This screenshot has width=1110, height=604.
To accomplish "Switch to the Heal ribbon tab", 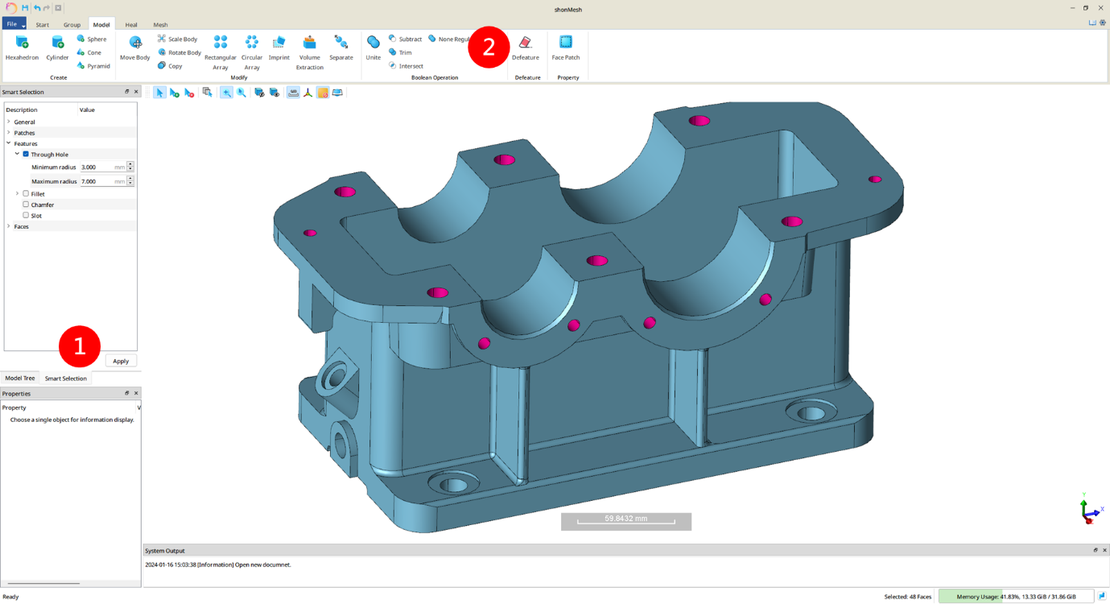I will 131,24.
